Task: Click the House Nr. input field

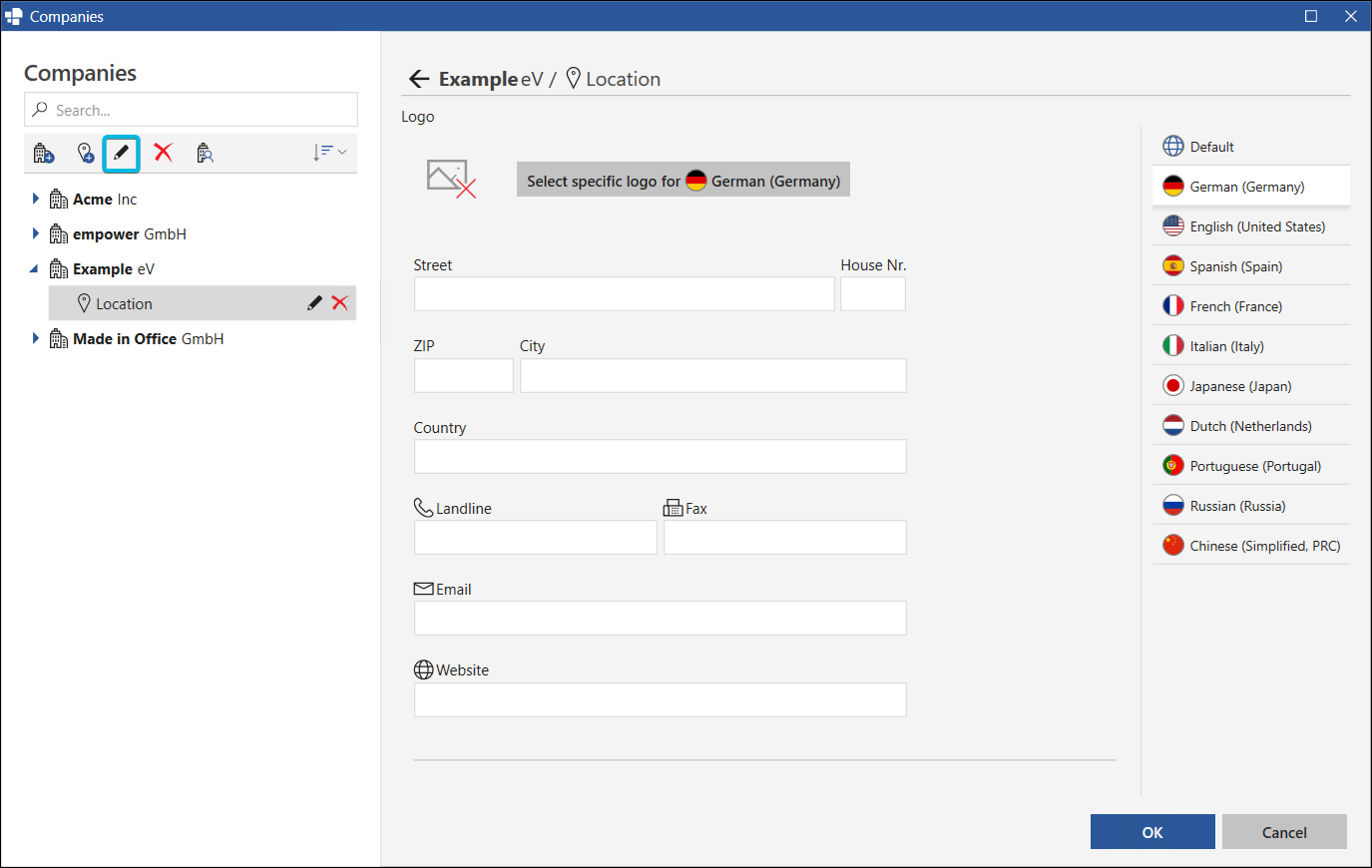Action: point(873,293)
